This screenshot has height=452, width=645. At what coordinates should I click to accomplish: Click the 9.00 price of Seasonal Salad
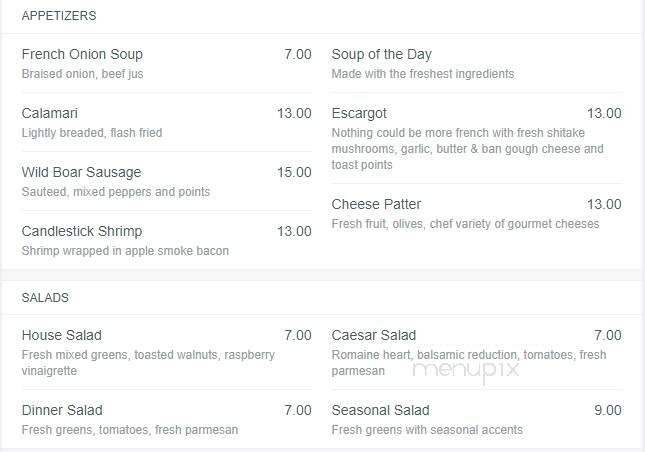(608, 410)
